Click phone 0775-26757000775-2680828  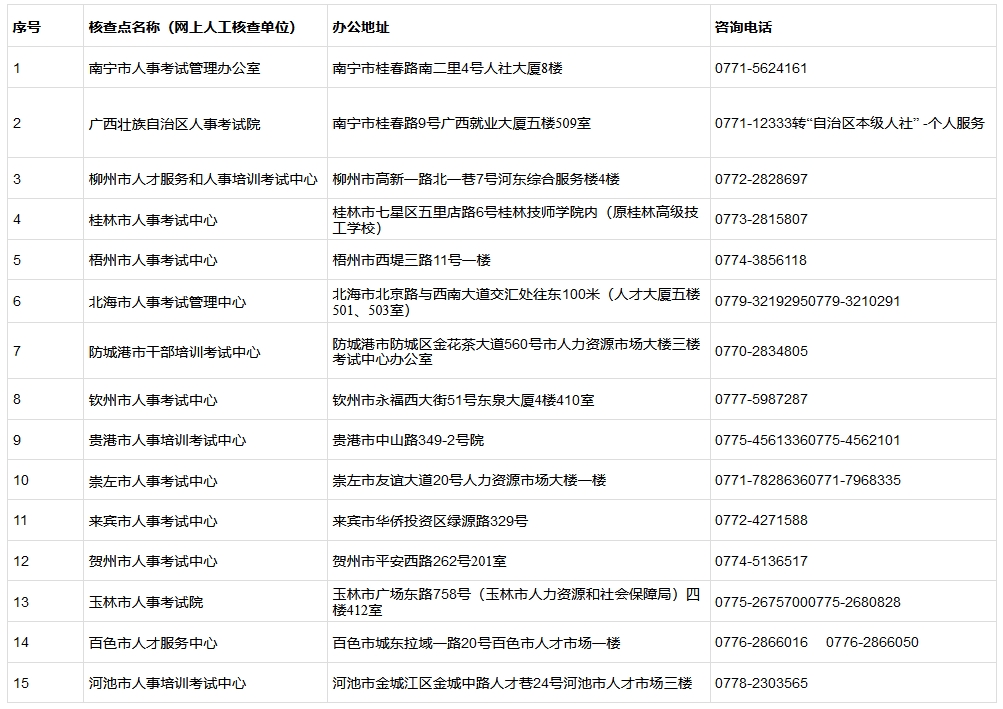tap(807, 602)
